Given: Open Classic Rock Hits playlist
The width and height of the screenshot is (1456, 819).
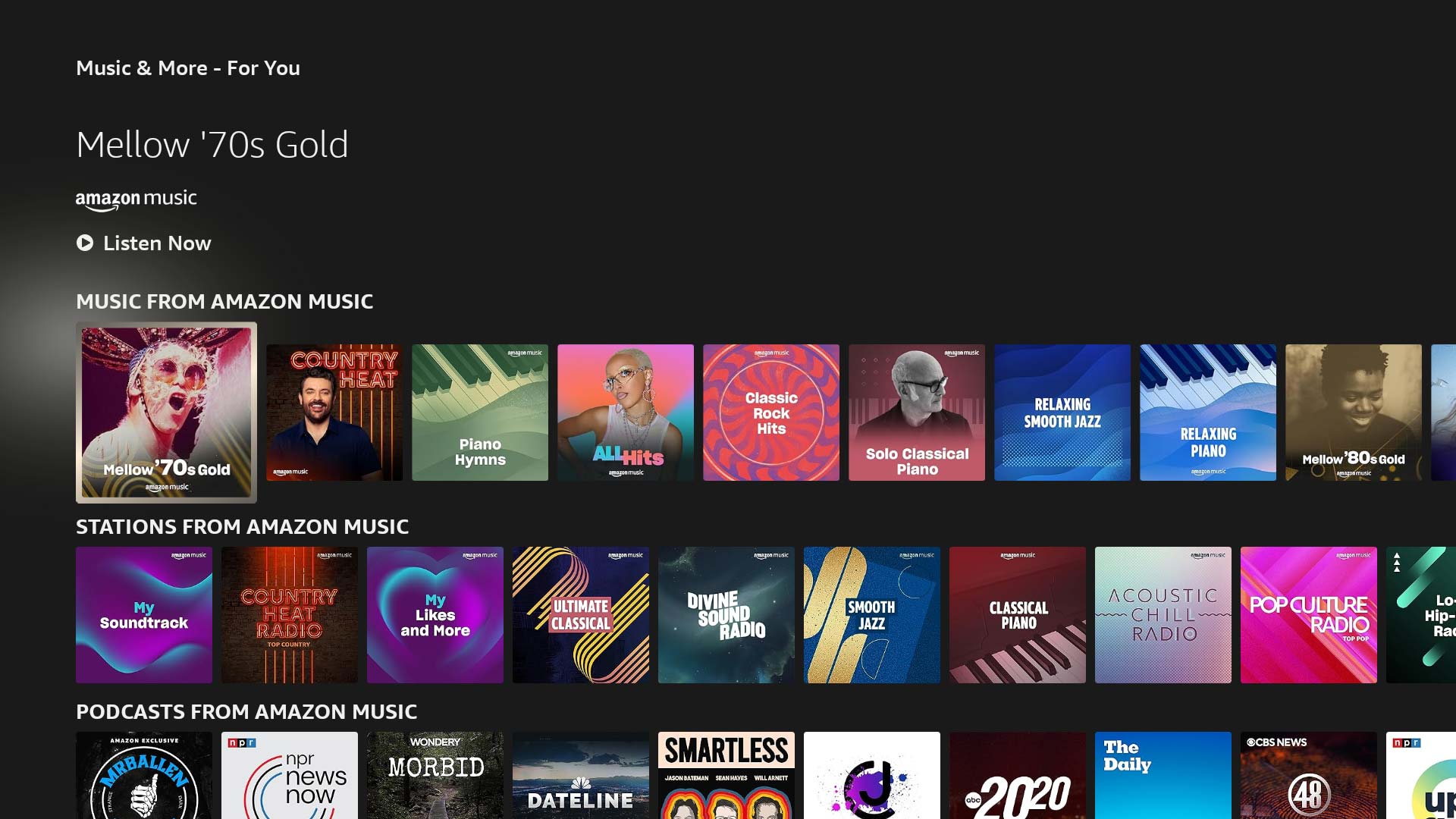Looking at the screenshot, I should (x=771, y=413).
